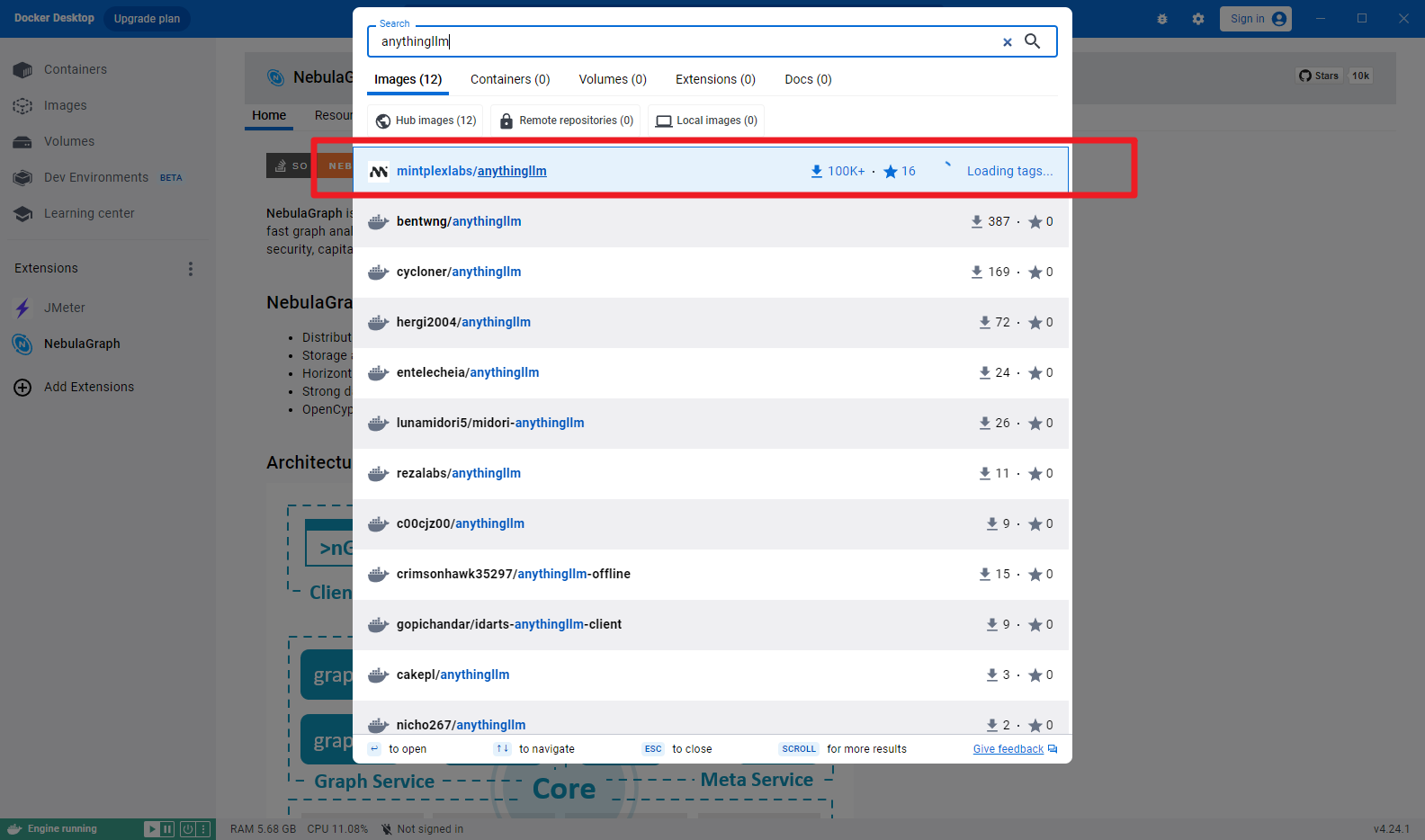The width and height of the screenshot is (1425, 840).
Task: Click Upgrade plan button
Action: tap(147, 19)
